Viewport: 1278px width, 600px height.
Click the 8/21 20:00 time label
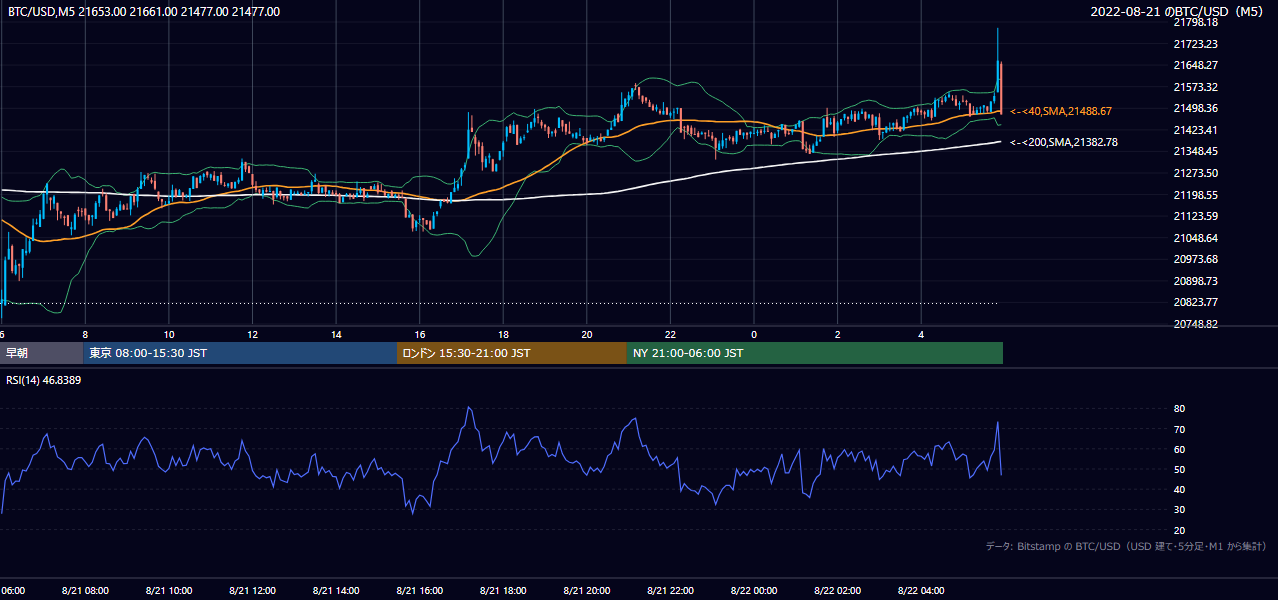point(587,590)
